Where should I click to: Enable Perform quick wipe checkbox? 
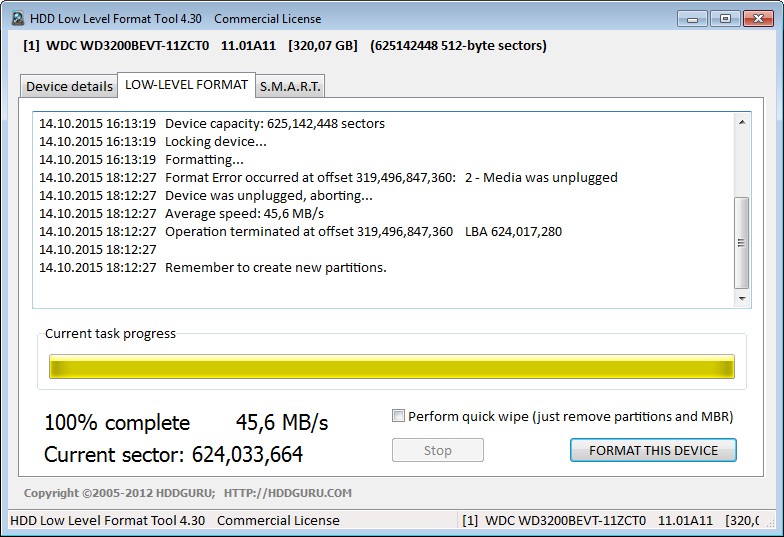tap(398, 416)
